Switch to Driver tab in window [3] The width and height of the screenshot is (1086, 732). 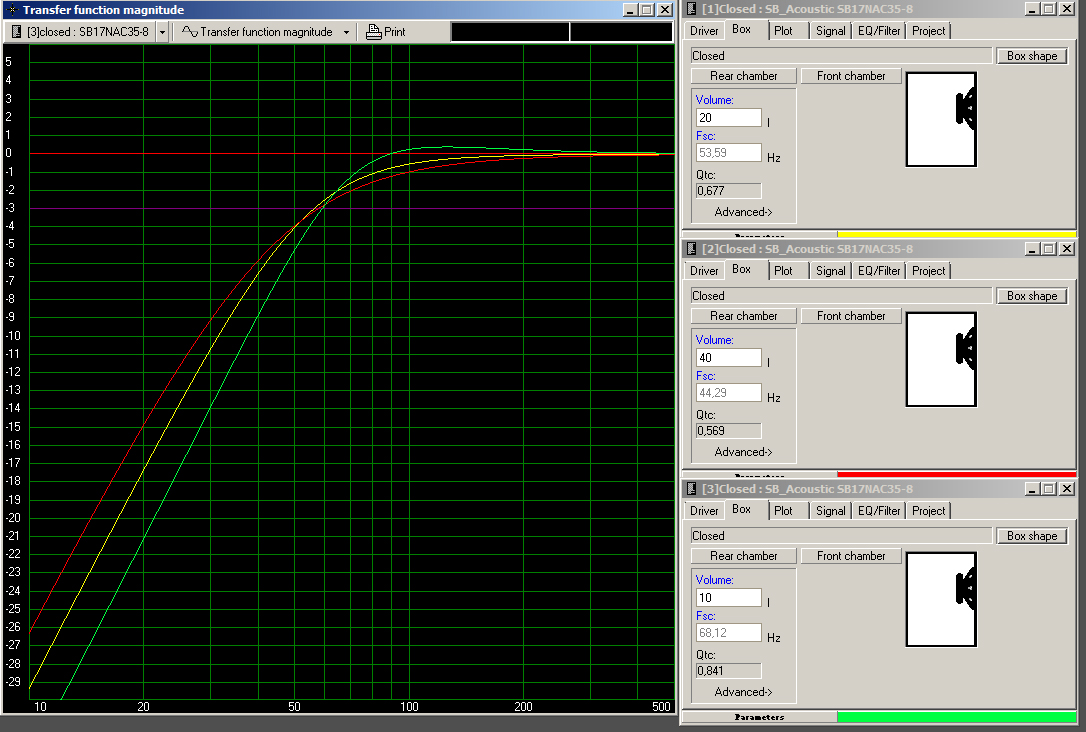(704, 510)
